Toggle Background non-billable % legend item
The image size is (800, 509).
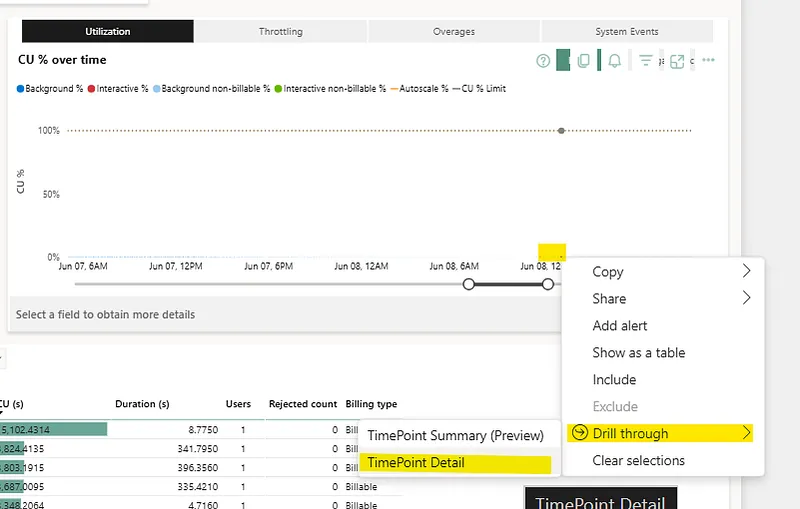pyautogui.click(x=212, y=89)
